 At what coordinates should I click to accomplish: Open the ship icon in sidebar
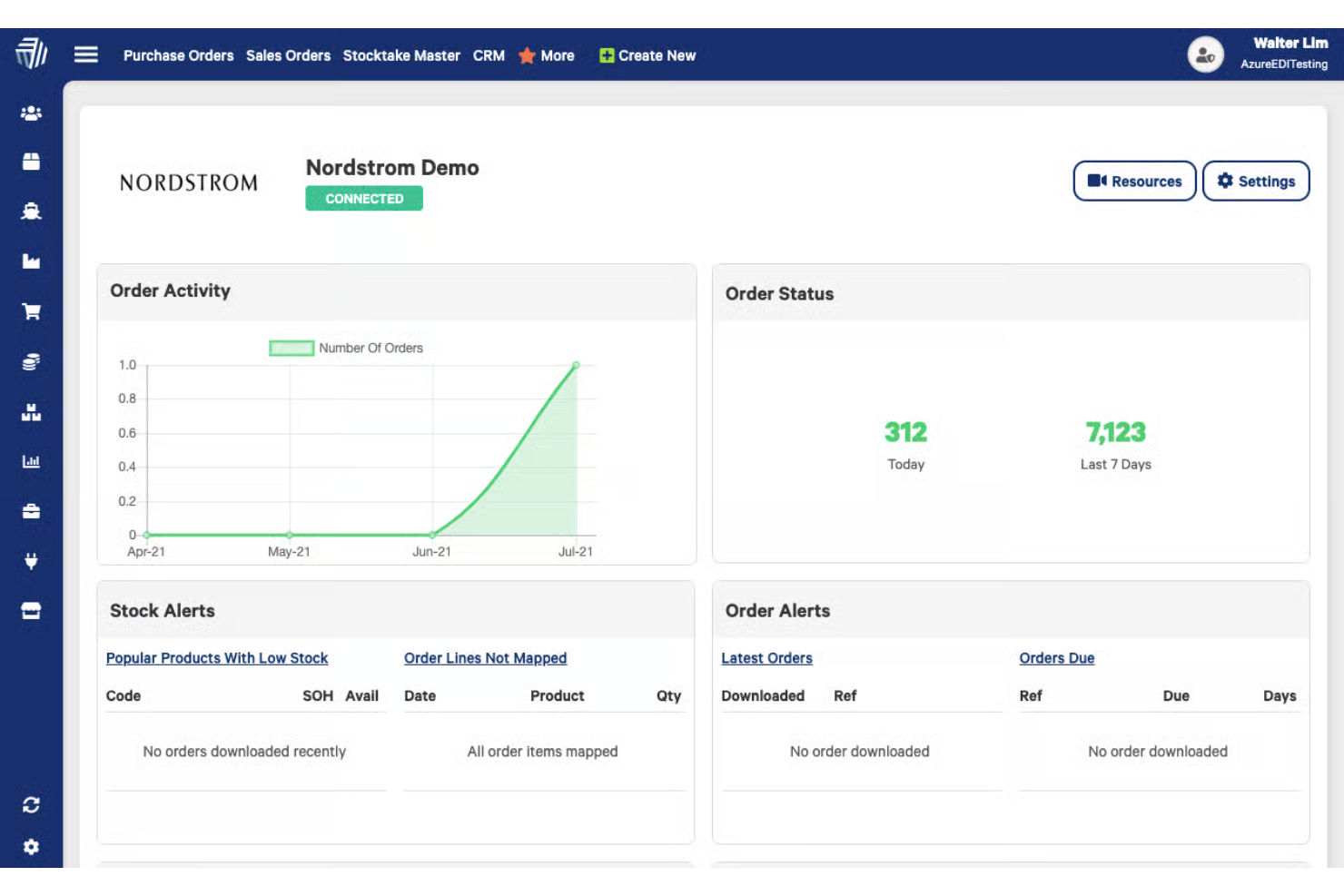(x=31, y=212)
